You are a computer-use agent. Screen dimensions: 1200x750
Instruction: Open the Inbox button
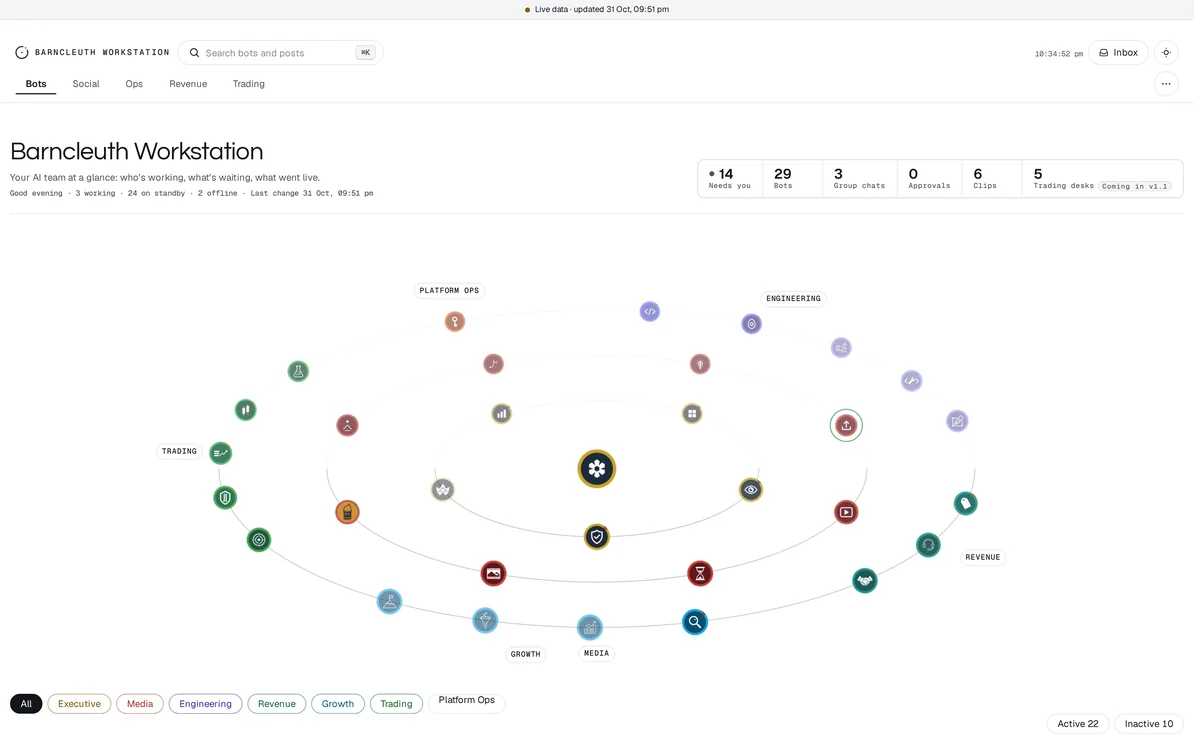[1118, 53]
